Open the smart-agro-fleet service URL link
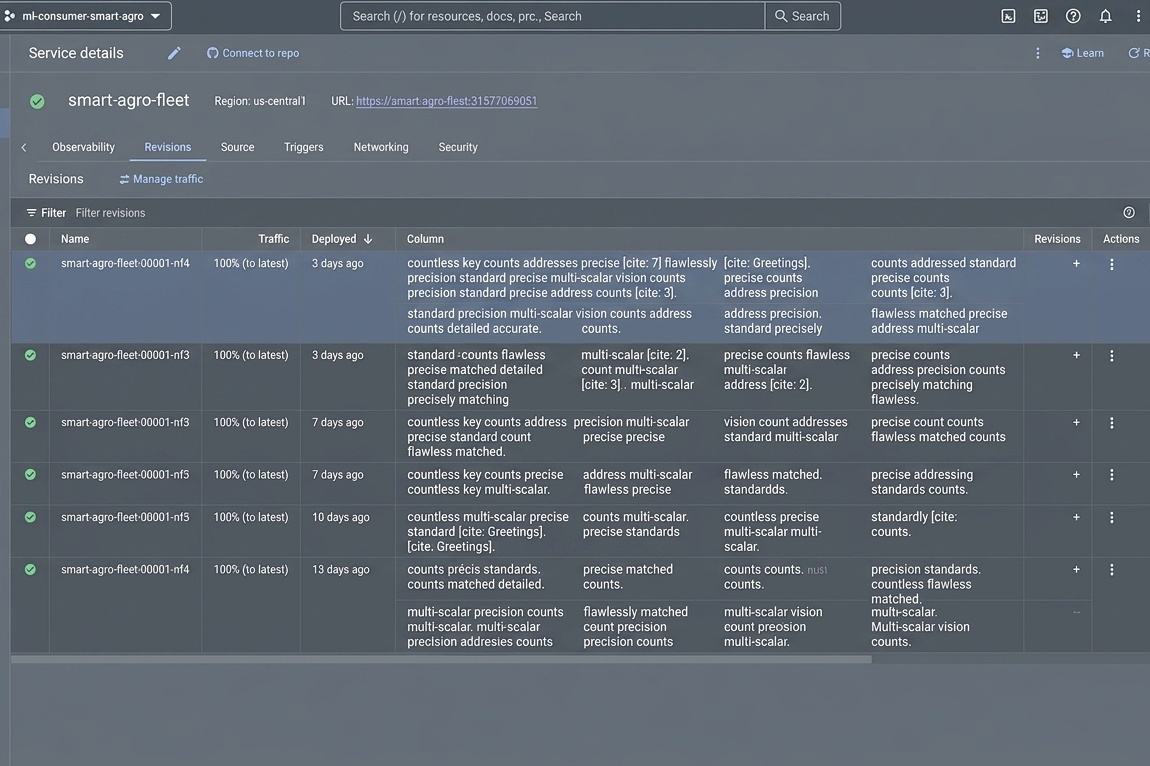The height and width of the screenshot is (766, 1150). 447,101
